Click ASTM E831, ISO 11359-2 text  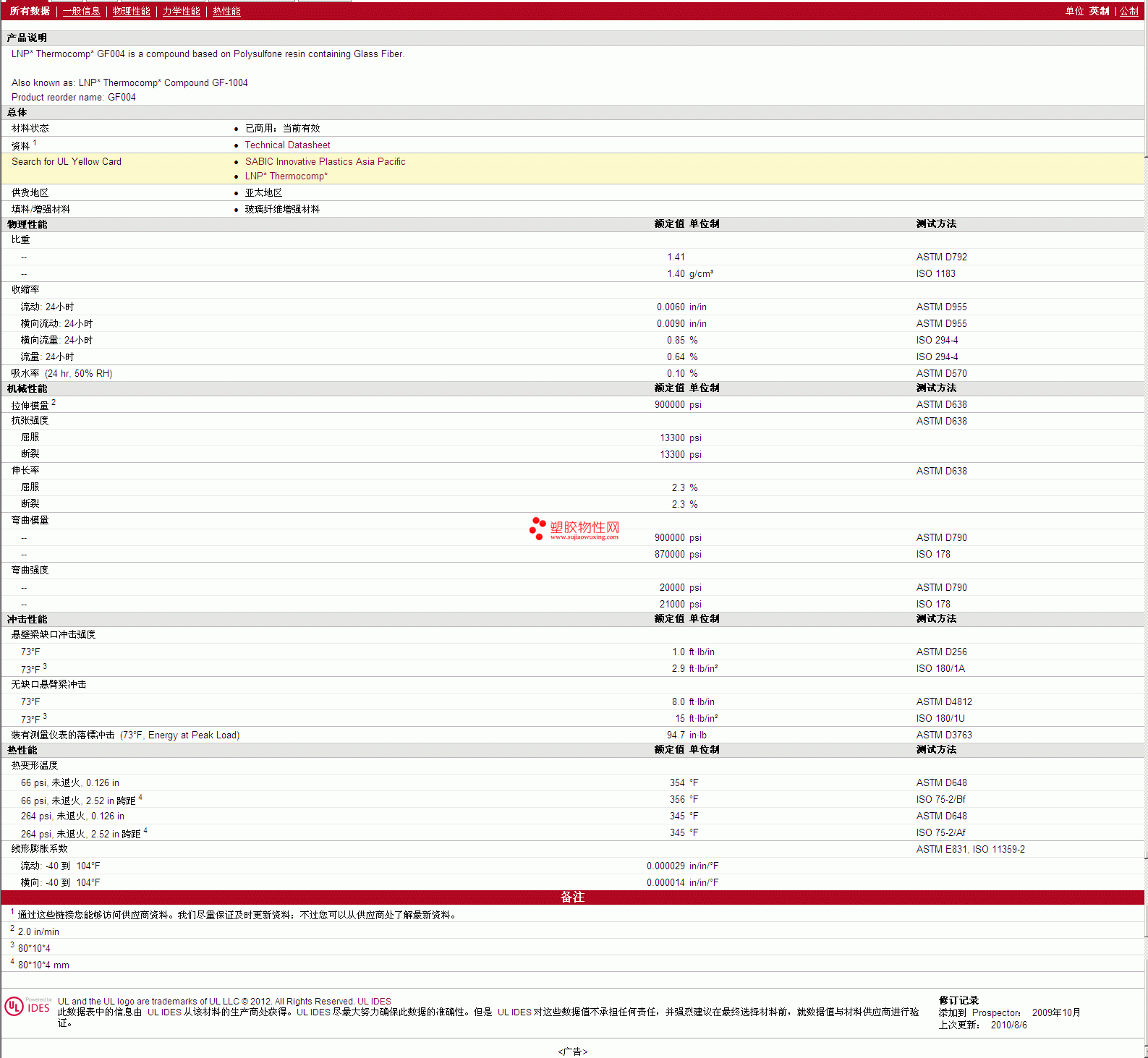(x=970, y=850)
